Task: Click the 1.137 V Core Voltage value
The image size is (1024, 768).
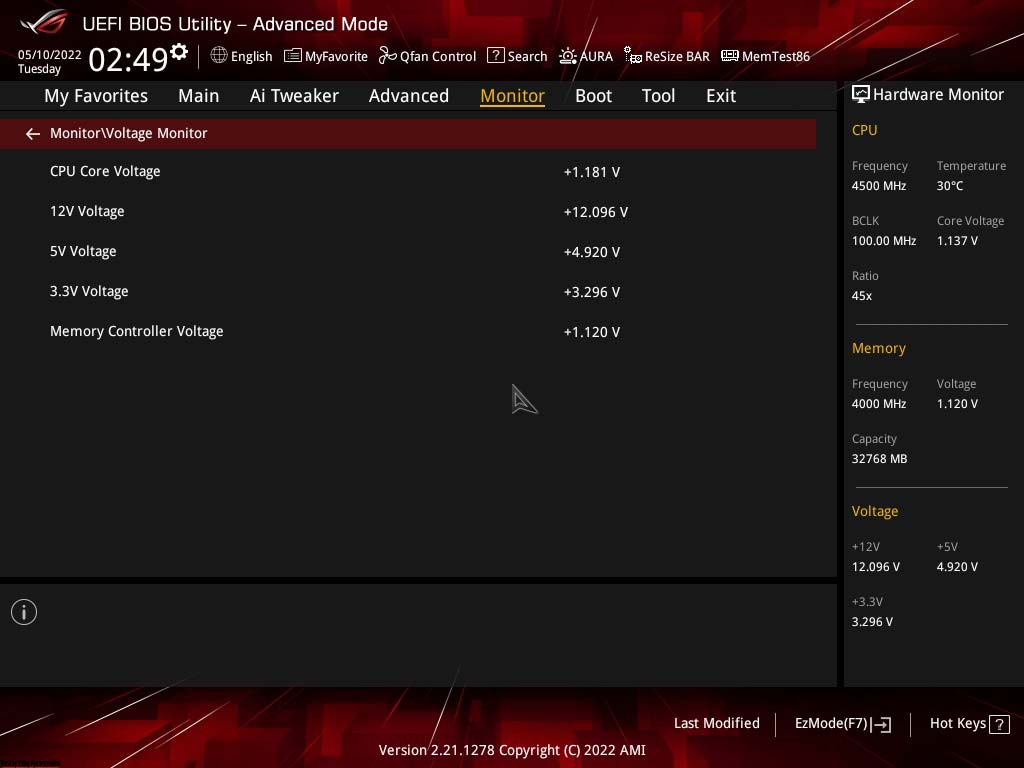Action: coord(957,240)
